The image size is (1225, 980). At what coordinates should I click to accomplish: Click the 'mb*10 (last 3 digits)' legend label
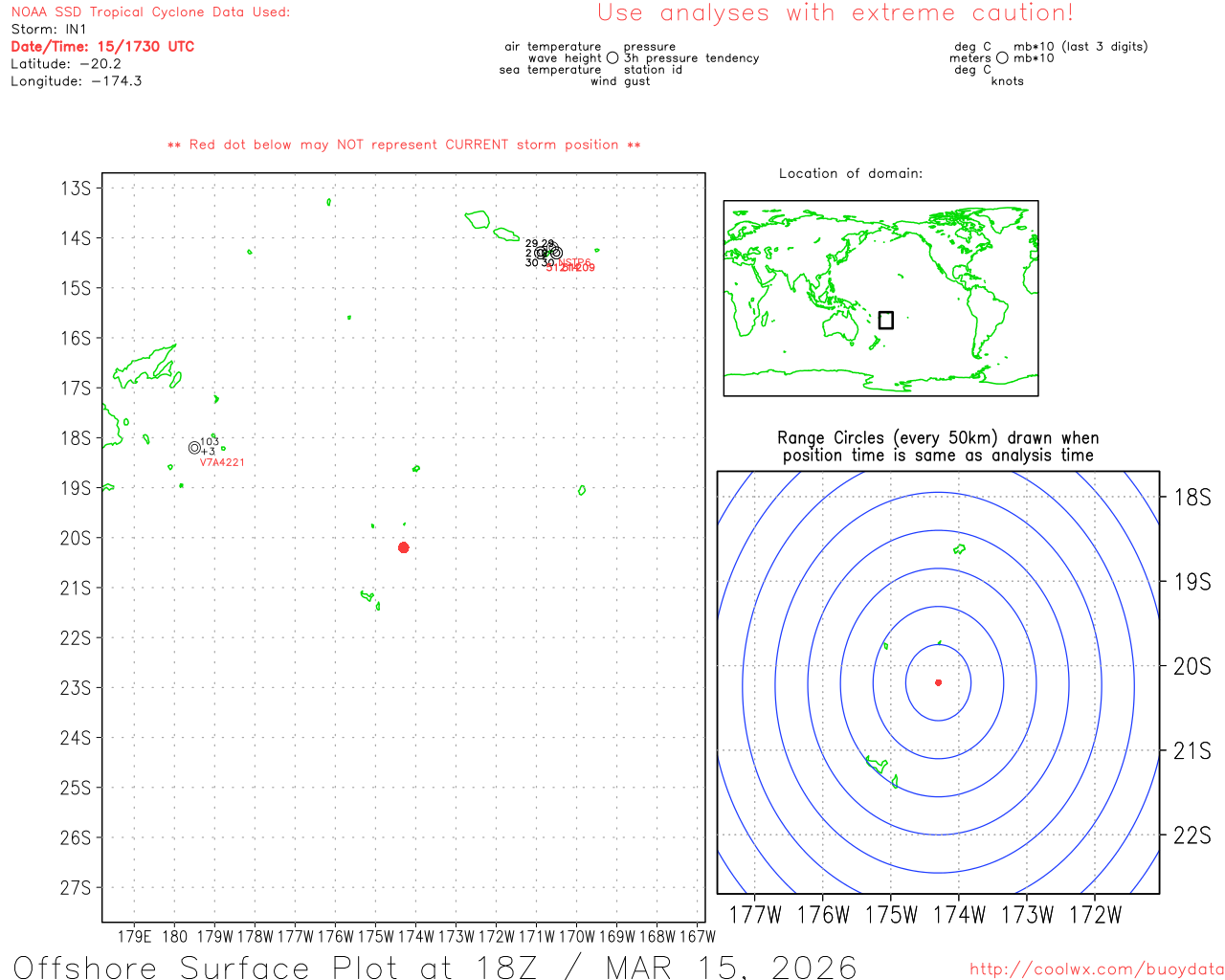click(1080, 47)
